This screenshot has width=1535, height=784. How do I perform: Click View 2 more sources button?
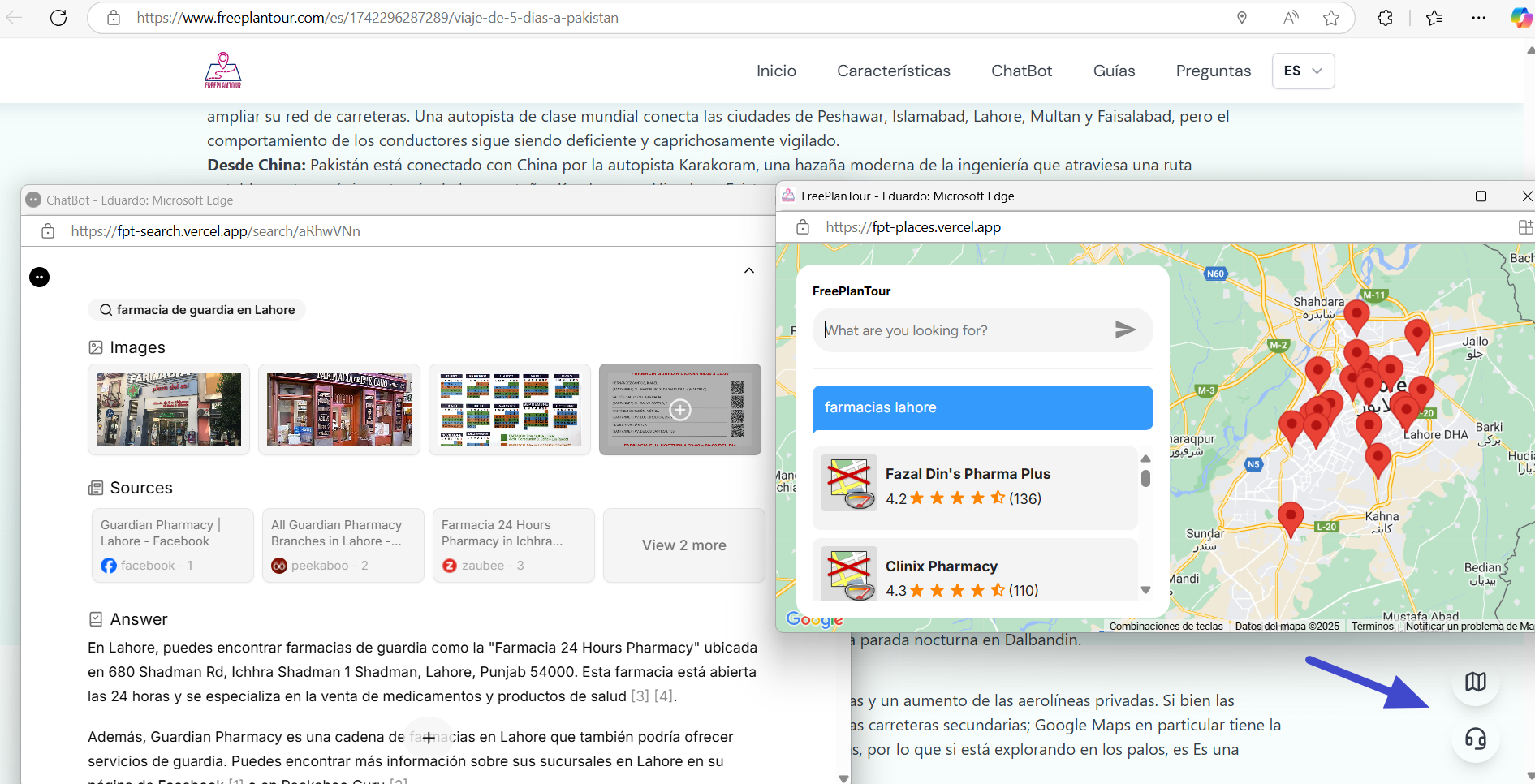tap(683, 545)
